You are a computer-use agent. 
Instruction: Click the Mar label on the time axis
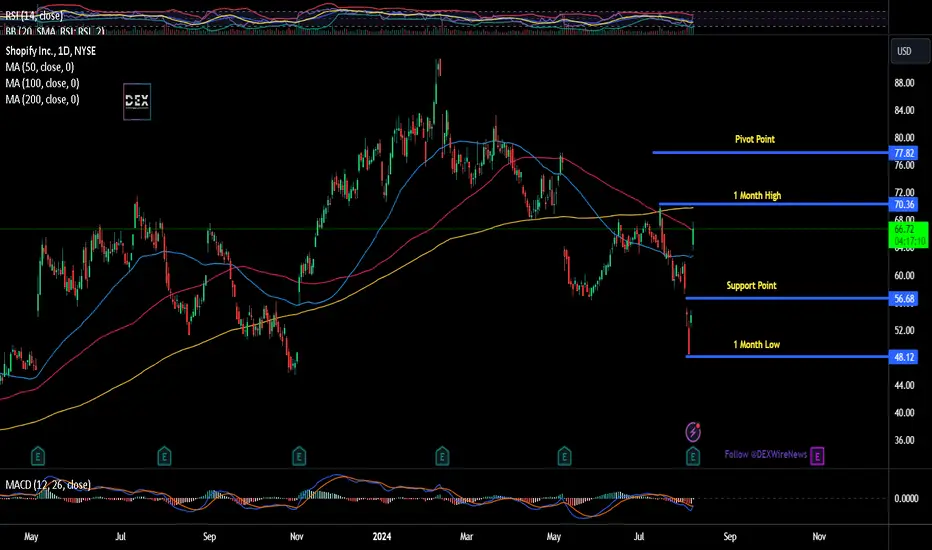point(467,536)
